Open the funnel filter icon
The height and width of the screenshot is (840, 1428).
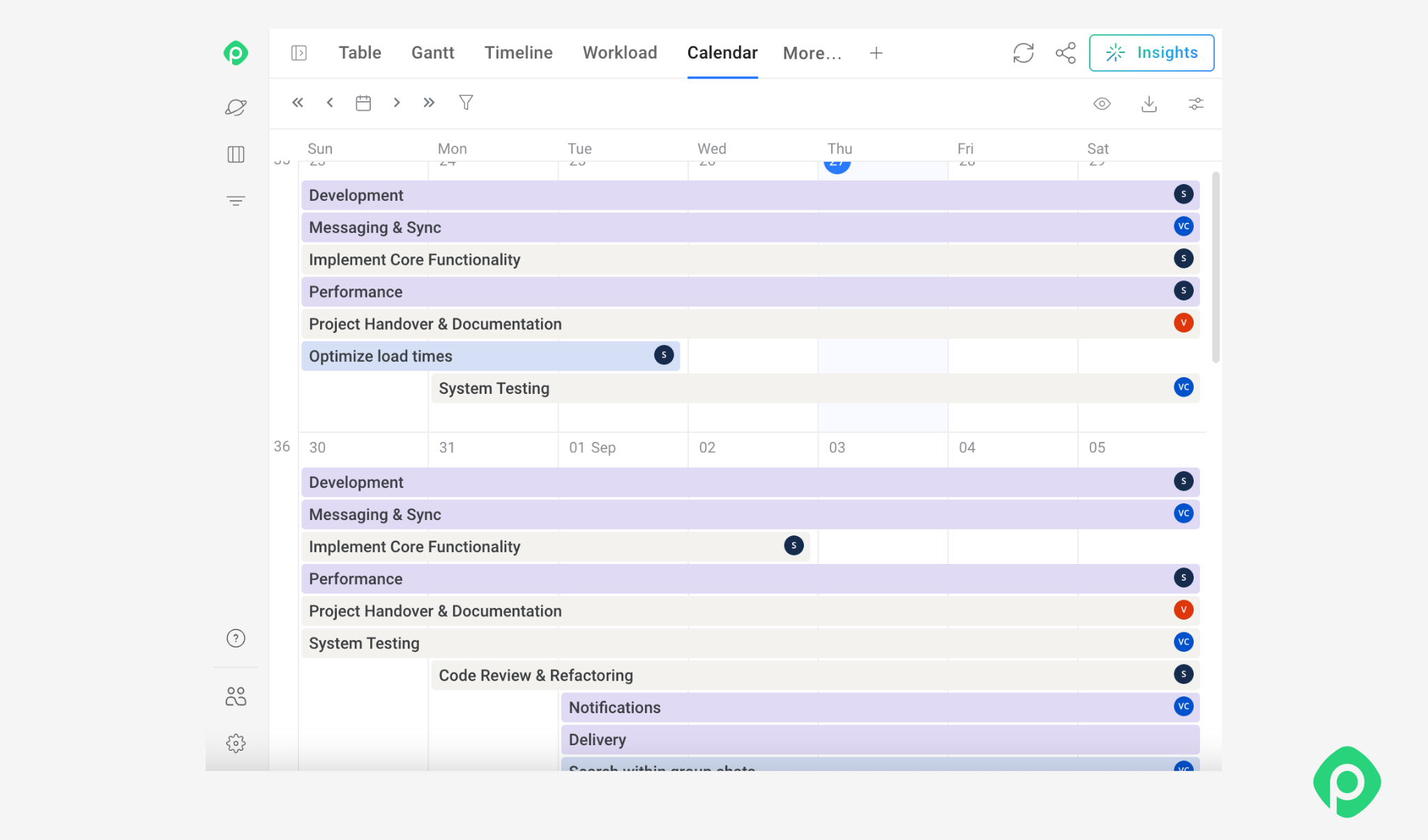[466, 102]
